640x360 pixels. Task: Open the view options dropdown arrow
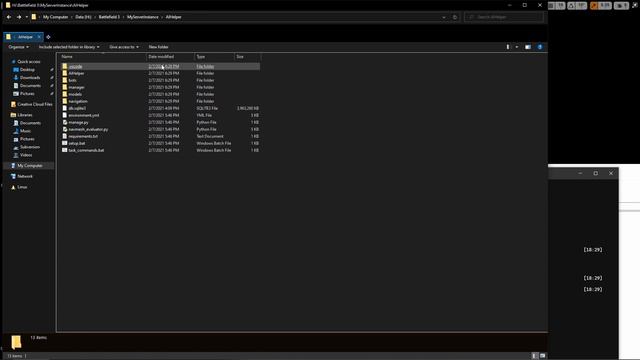click(517, 47)
